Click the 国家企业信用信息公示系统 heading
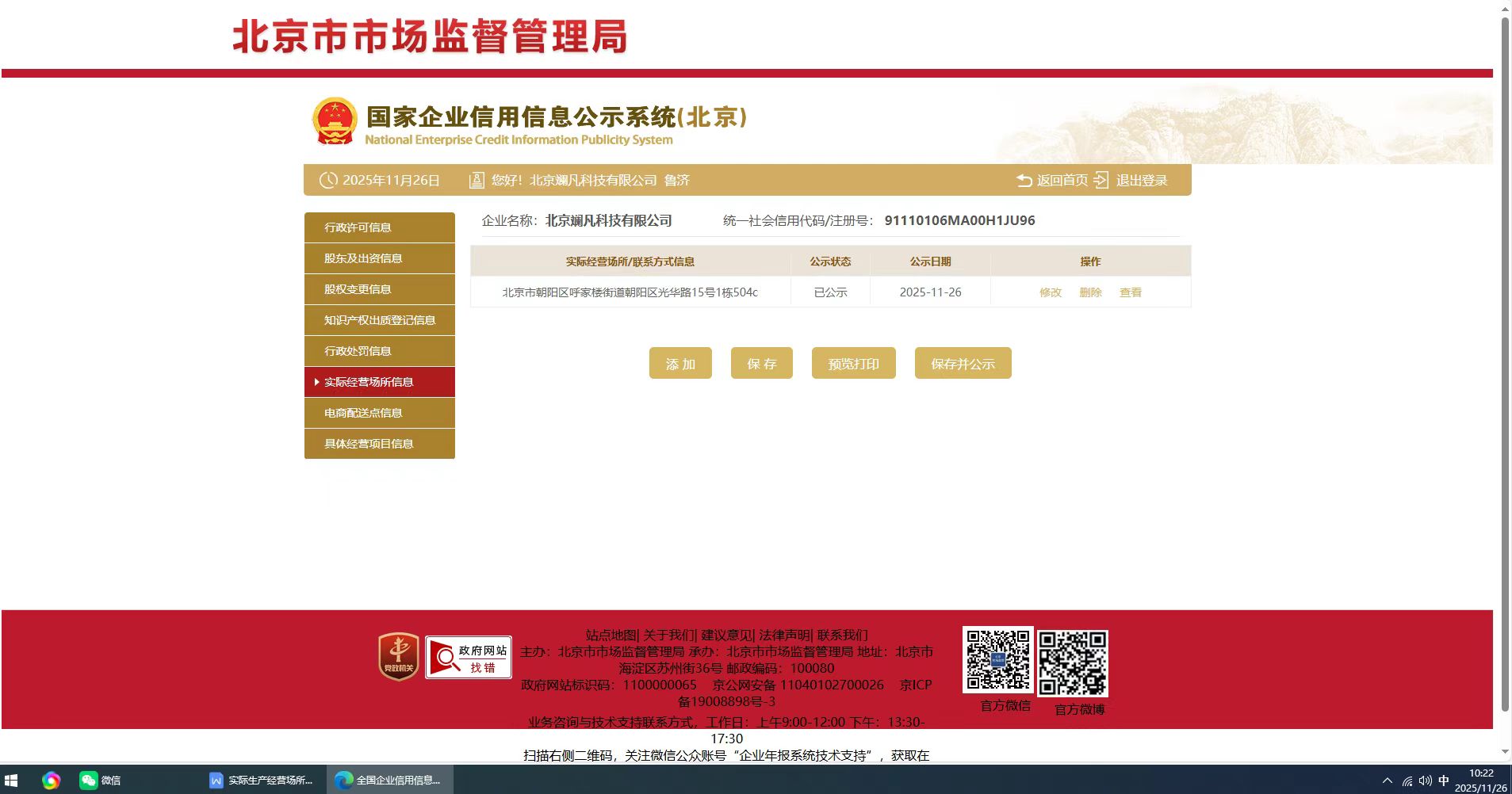 click(557, 116)
